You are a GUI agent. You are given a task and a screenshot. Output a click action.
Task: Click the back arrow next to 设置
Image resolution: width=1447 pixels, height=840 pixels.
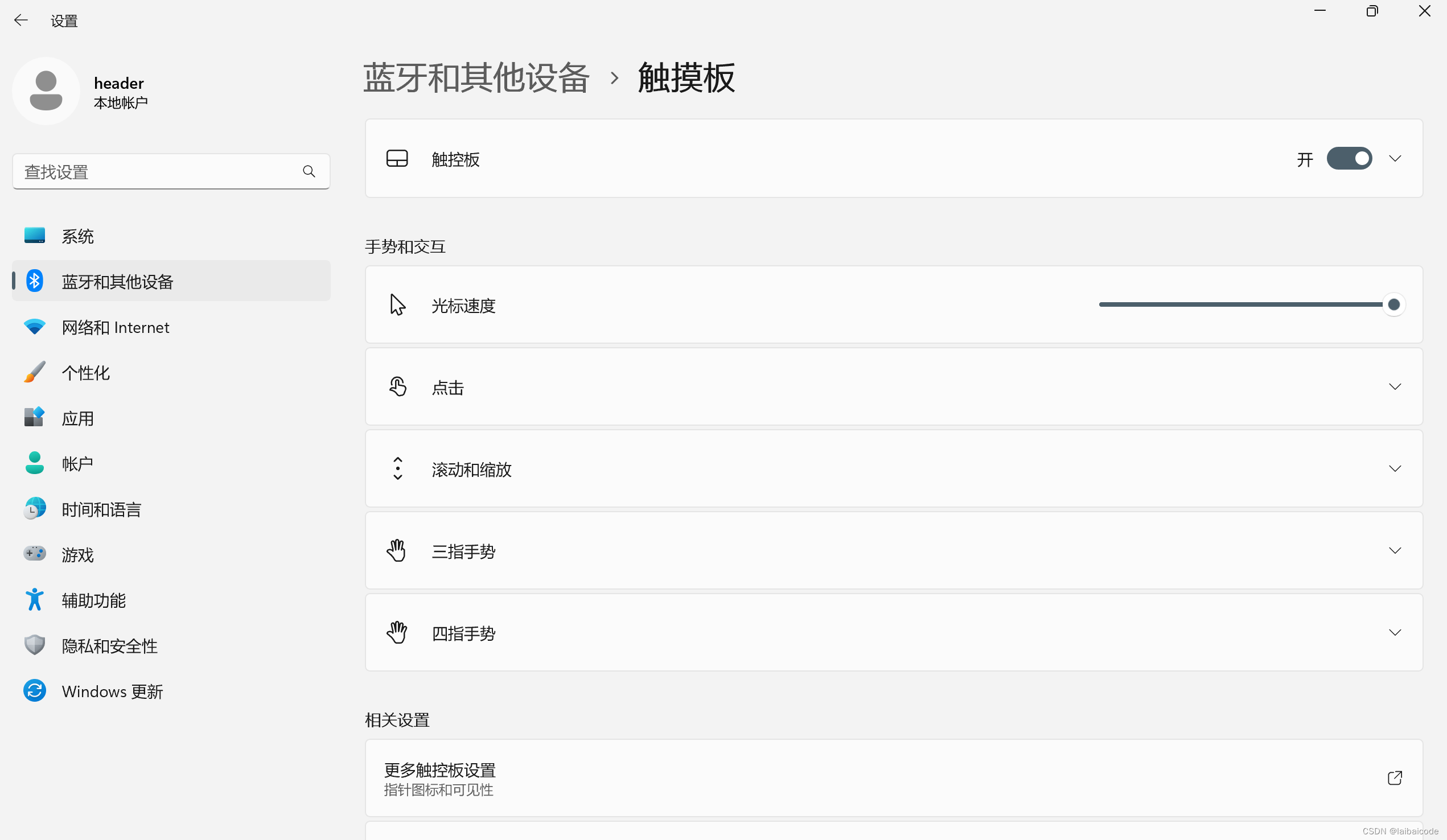click(x=21, y=20)
